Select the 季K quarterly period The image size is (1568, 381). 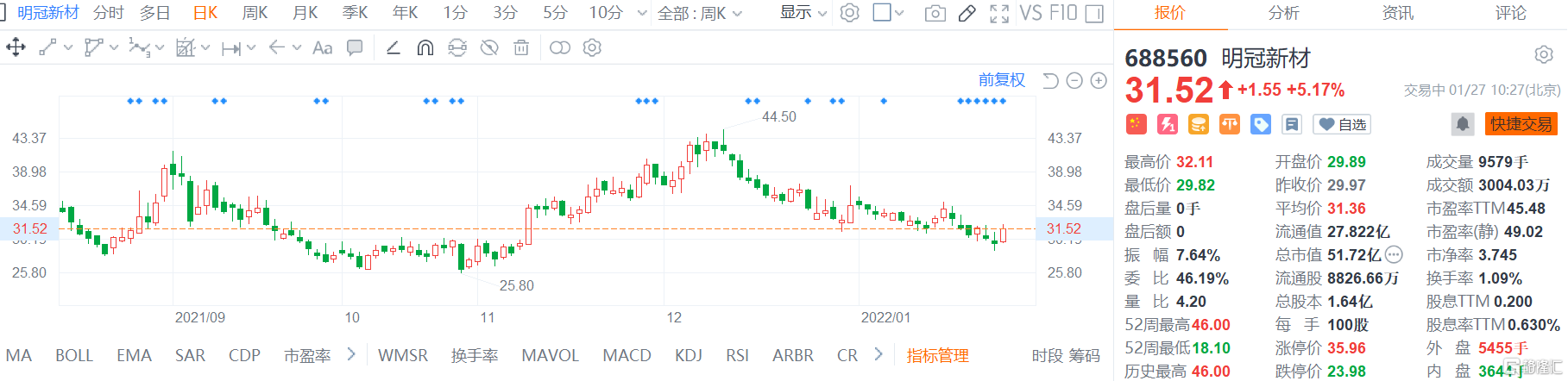click(x=355, y=13)
